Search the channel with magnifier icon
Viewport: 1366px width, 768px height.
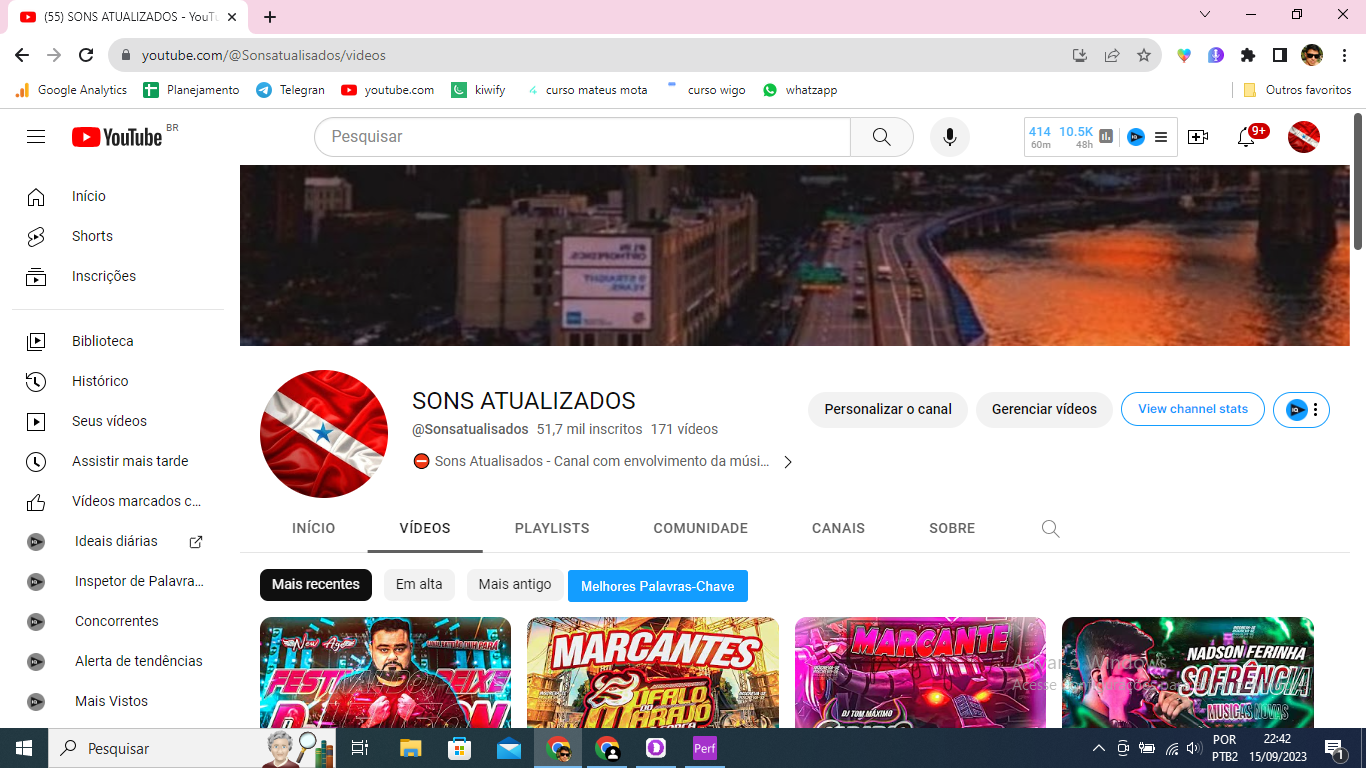pos(1050,528)
